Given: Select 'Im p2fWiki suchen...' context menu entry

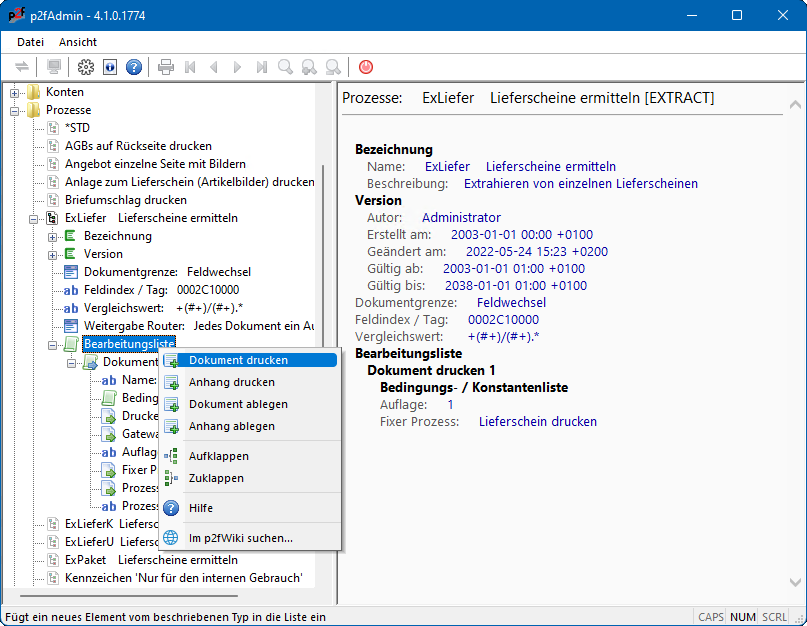Looking at the screenshot, I should [x=240, y=538].
